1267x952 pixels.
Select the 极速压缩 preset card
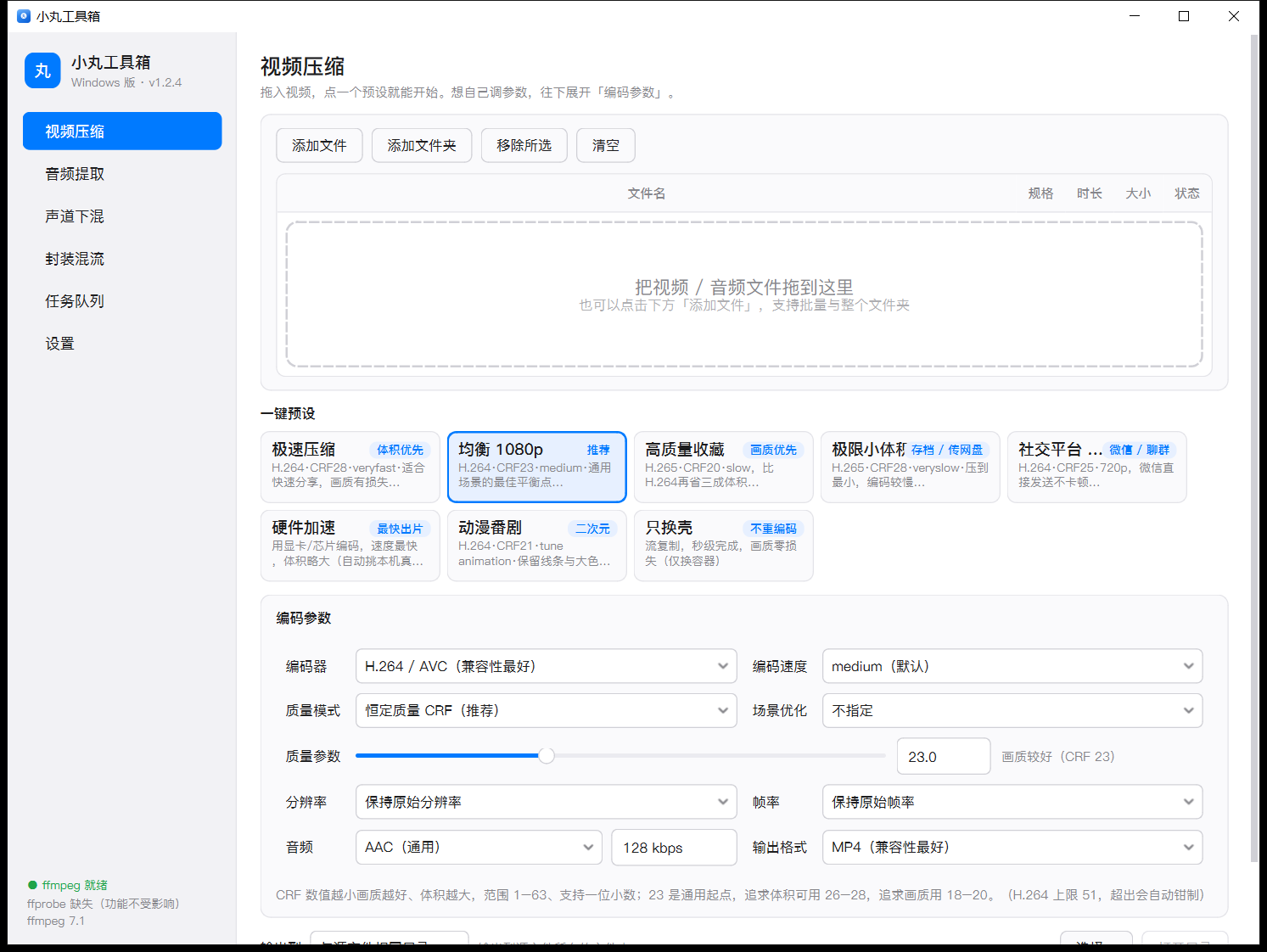[350, 468]
